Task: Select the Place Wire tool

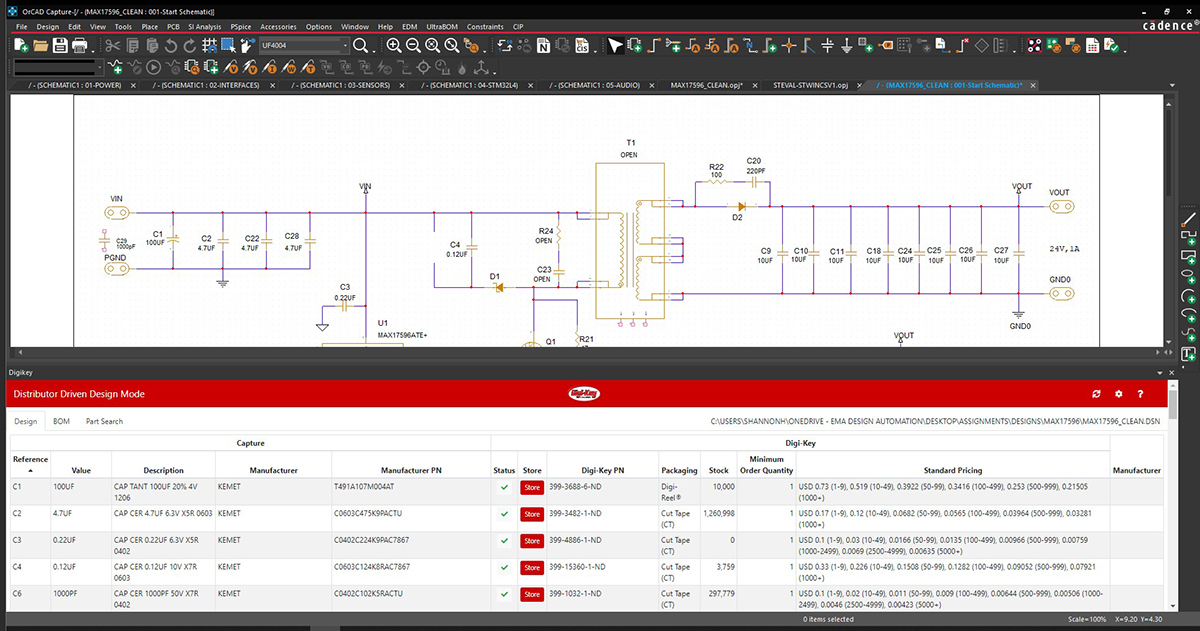Action: click(x=653, y=44)
